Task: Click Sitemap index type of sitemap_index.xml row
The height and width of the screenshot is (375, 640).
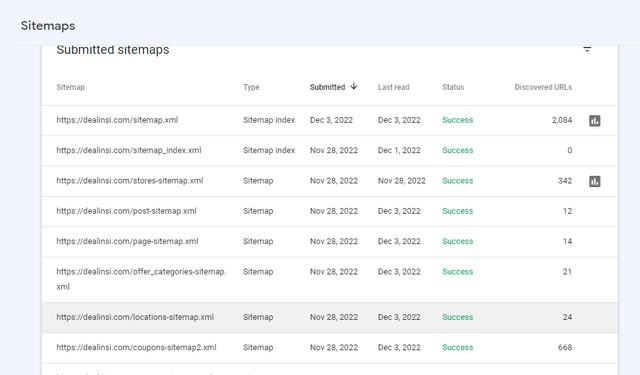Action: [269, 150]
